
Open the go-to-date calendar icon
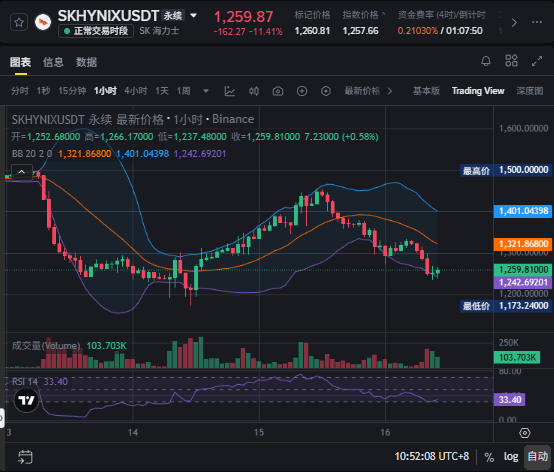[25, 457]
